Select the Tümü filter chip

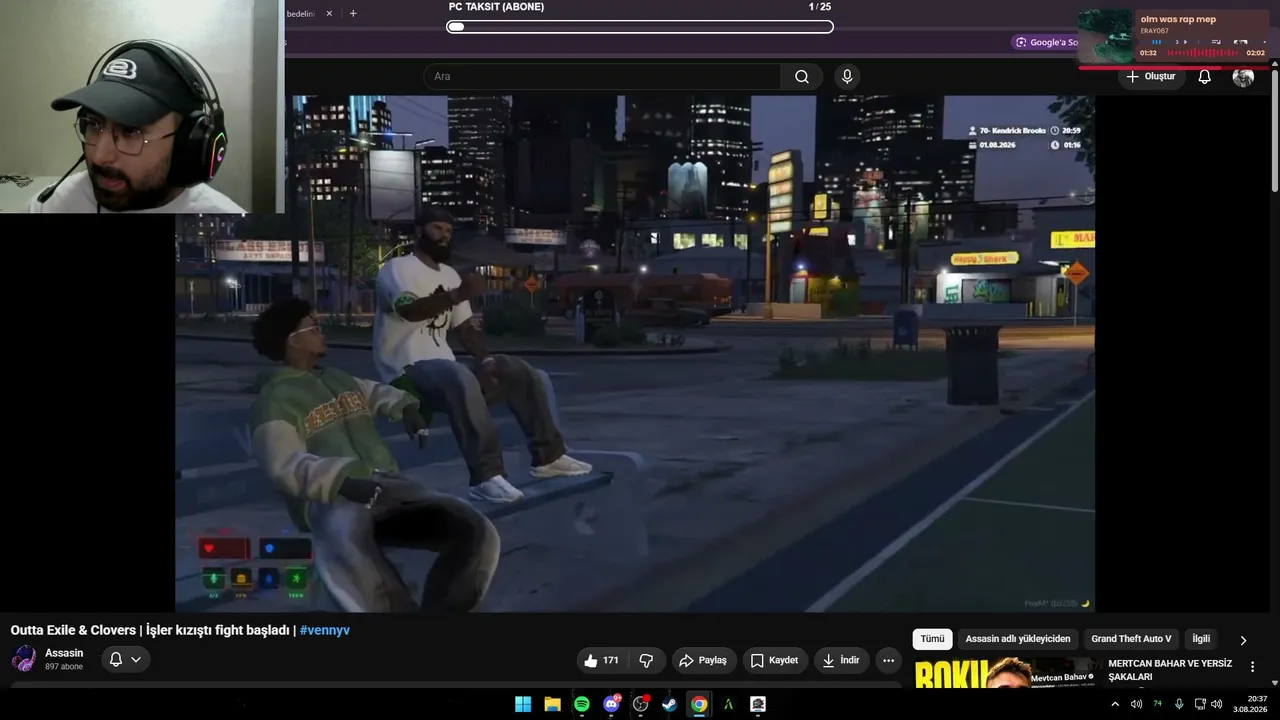pyautogui.click(x=932, y=639)
